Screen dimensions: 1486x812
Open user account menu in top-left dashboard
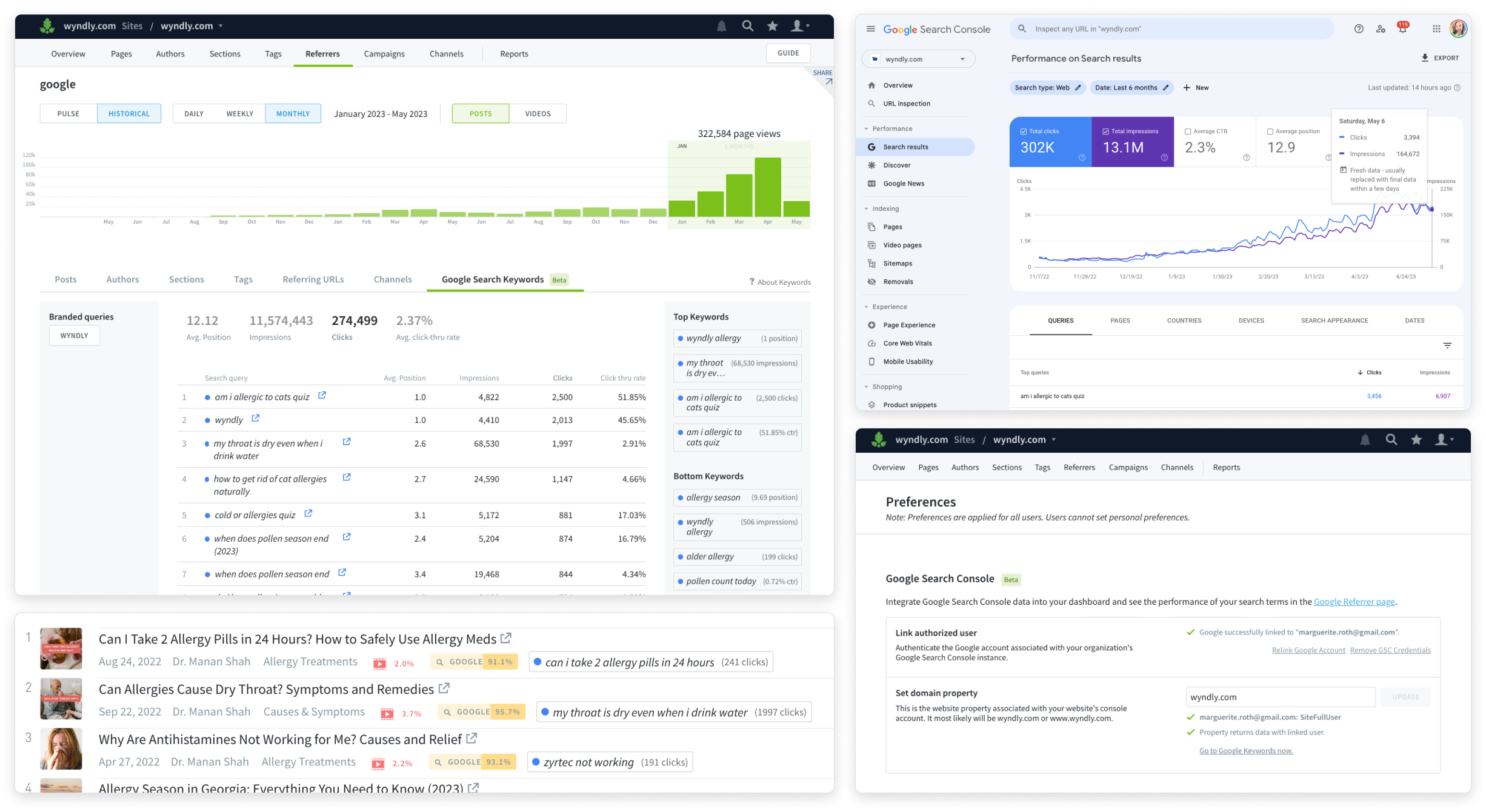tap(800, 26)
